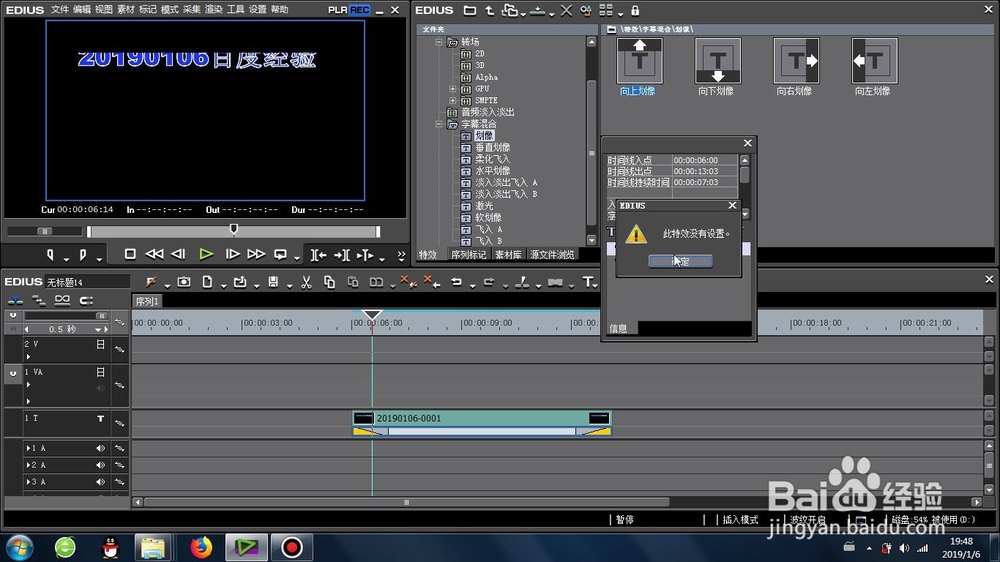Open the Save icon dropdown arrow
The image size is (1000, 562).
[289, 285]
